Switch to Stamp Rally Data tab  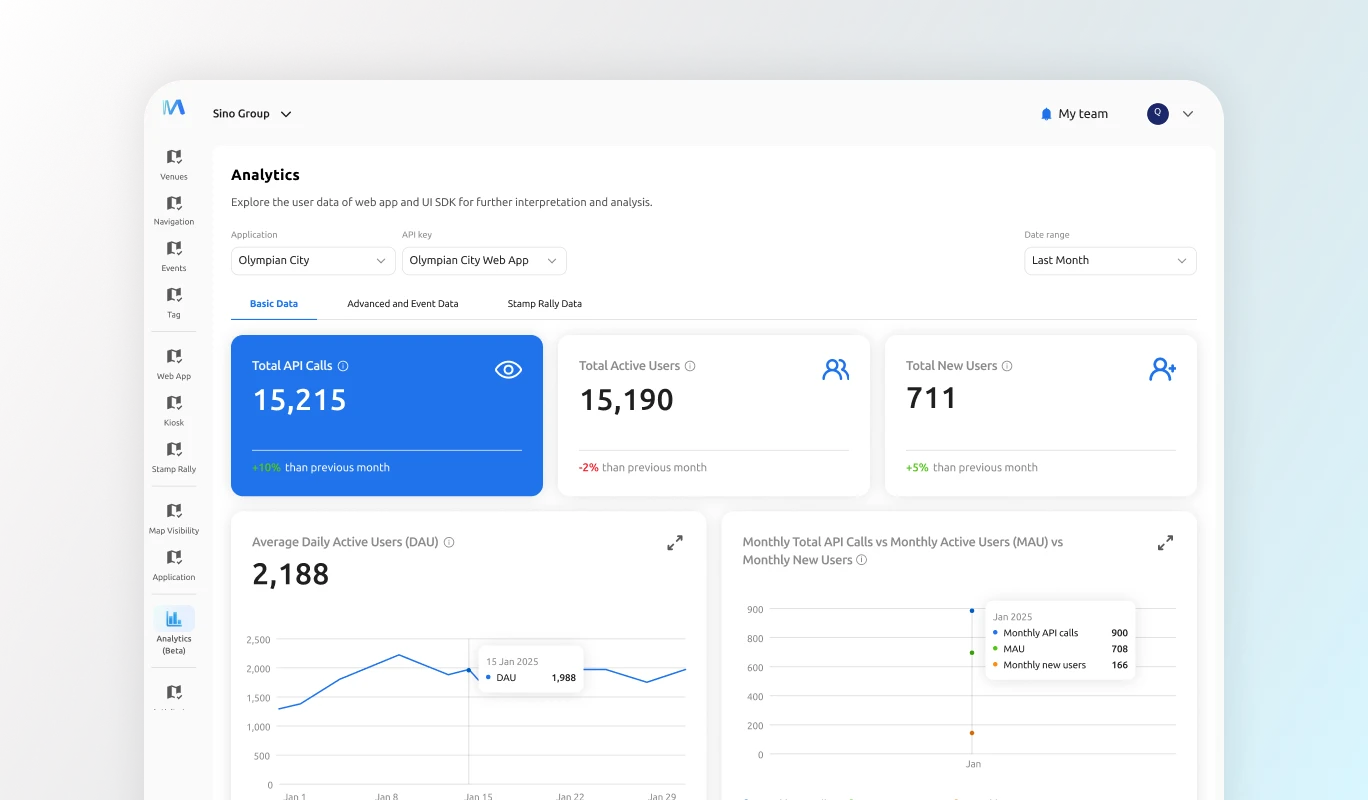545,303
